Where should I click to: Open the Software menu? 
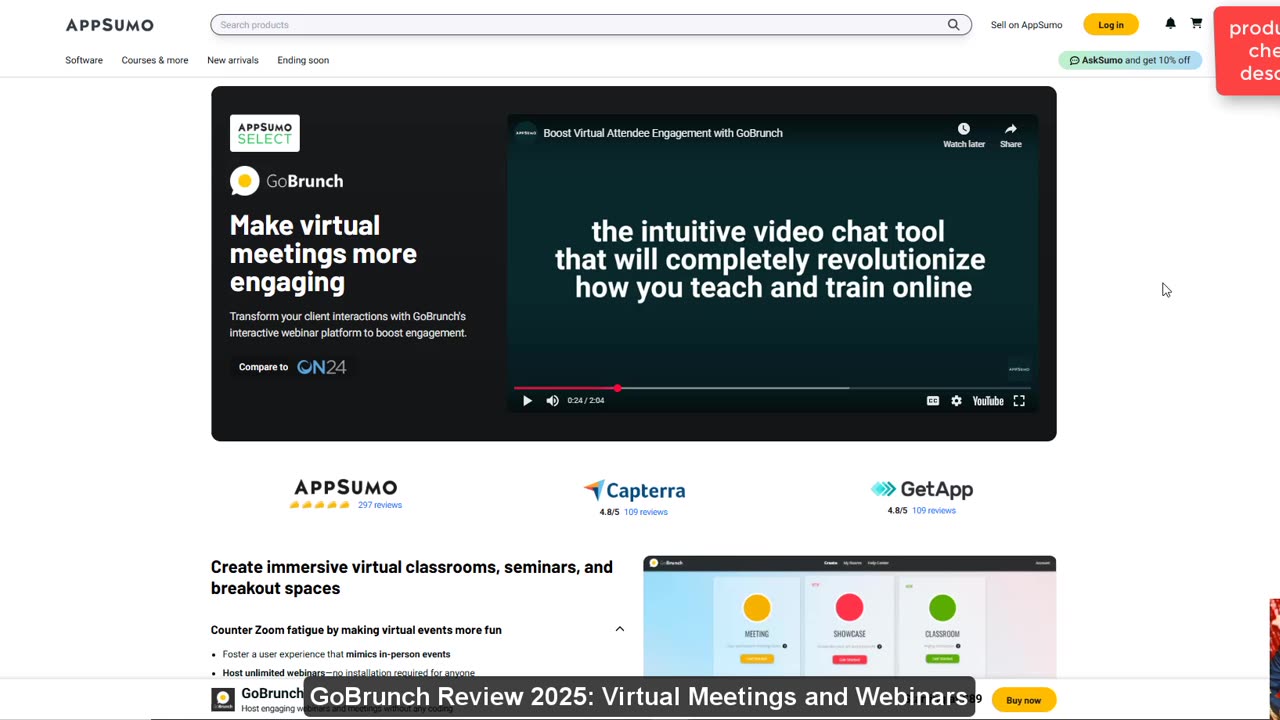coord(84,60)
